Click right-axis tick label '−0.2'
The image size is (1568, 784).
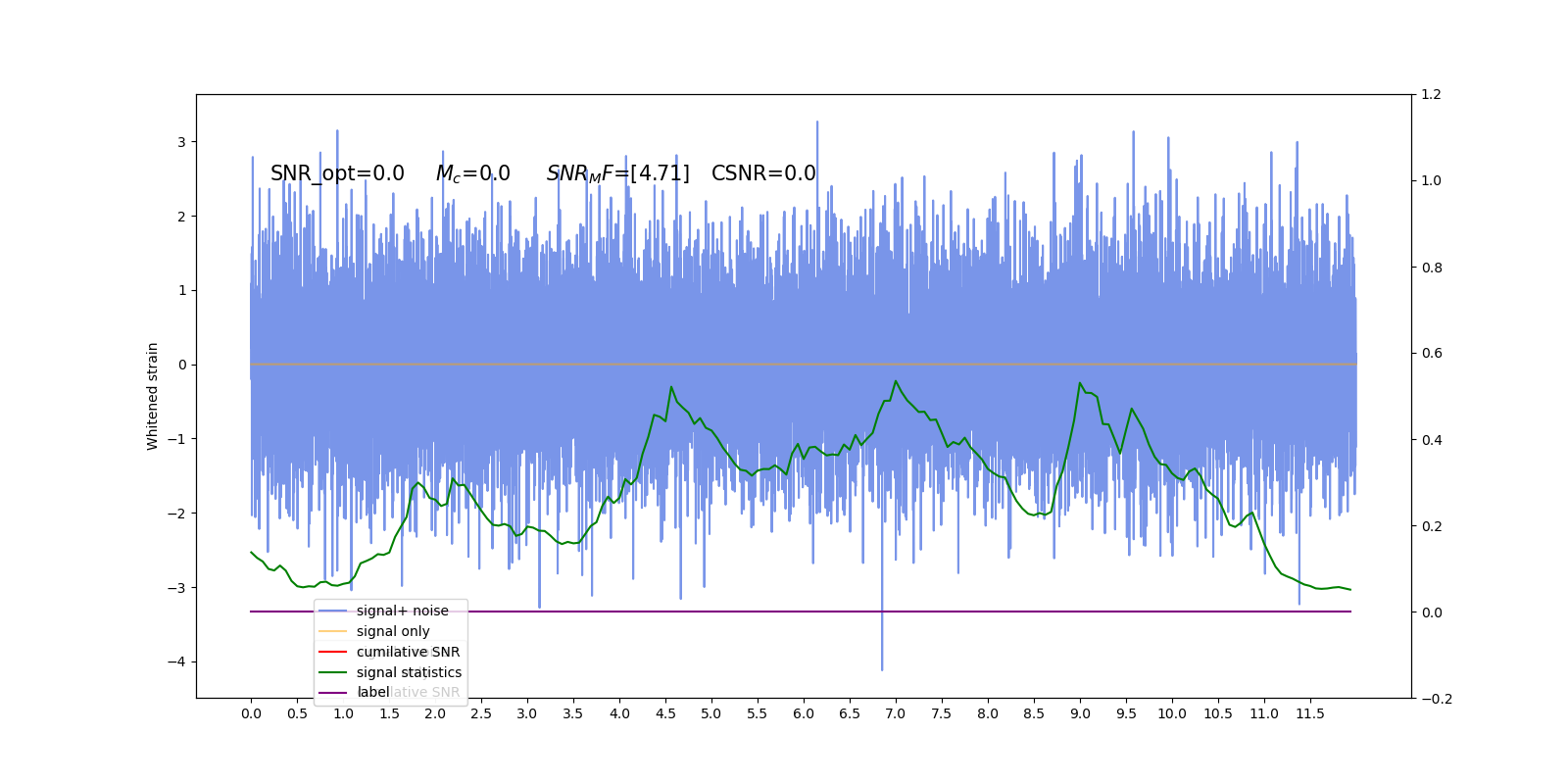(1437, 699)
